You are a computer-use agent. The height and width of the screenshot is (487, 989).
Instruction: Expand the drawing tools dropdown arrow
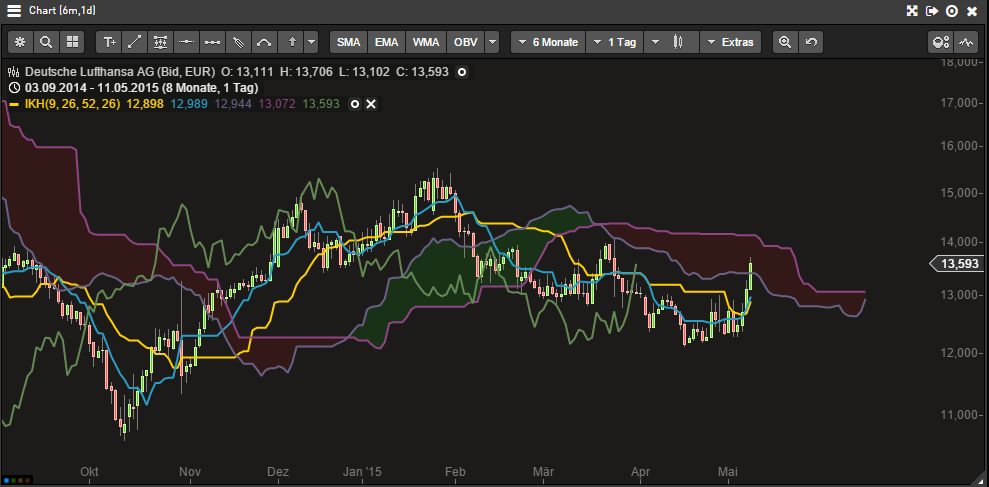[x=312, y=42]
